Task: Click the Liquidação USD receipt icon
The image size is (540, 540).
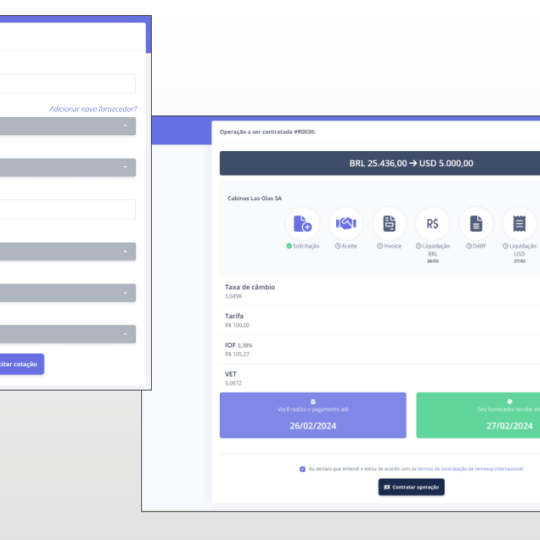Action: pyautogui.click(x=519, y=224)
